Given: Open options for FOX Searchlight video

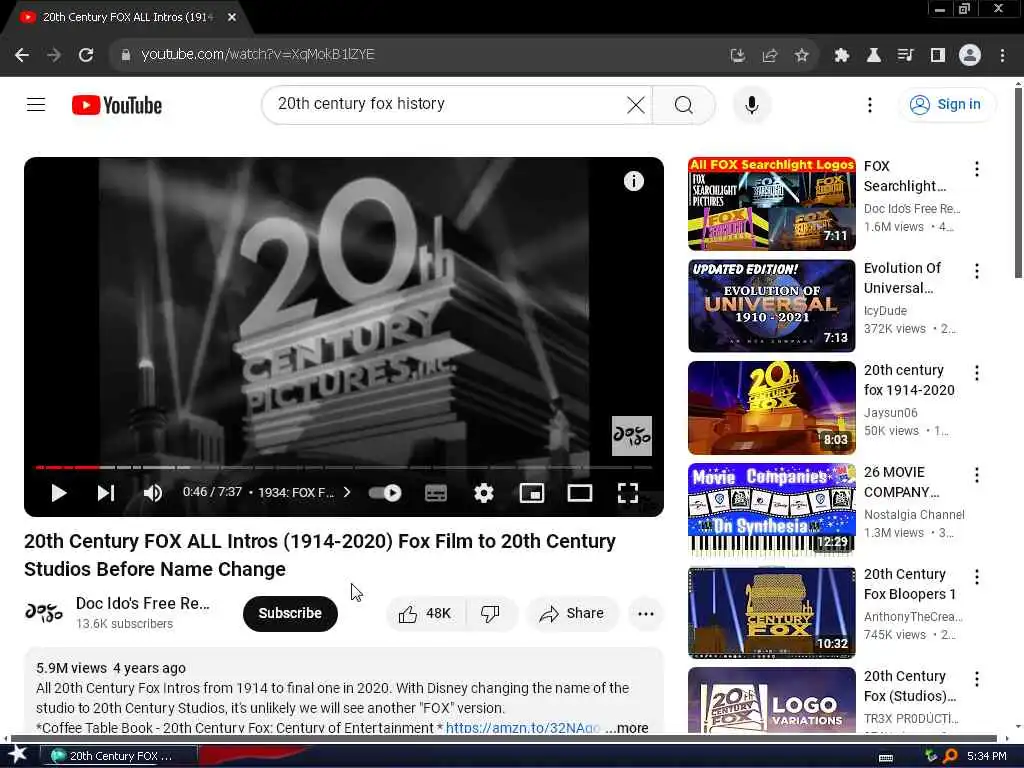Looking at the screenshot, I should pyautogui.click(x=976, y=169).
